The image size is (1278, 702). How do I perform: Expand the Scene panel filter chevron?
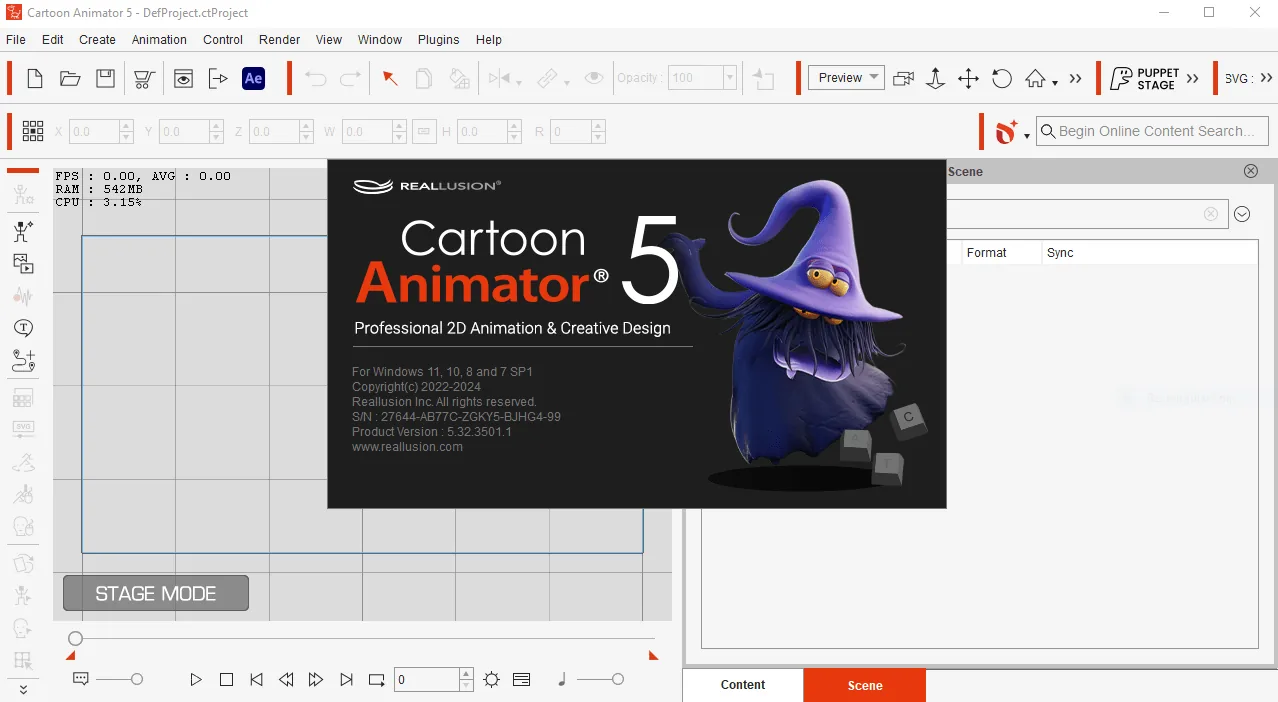pyautogui.click(x=1242, y=214)
